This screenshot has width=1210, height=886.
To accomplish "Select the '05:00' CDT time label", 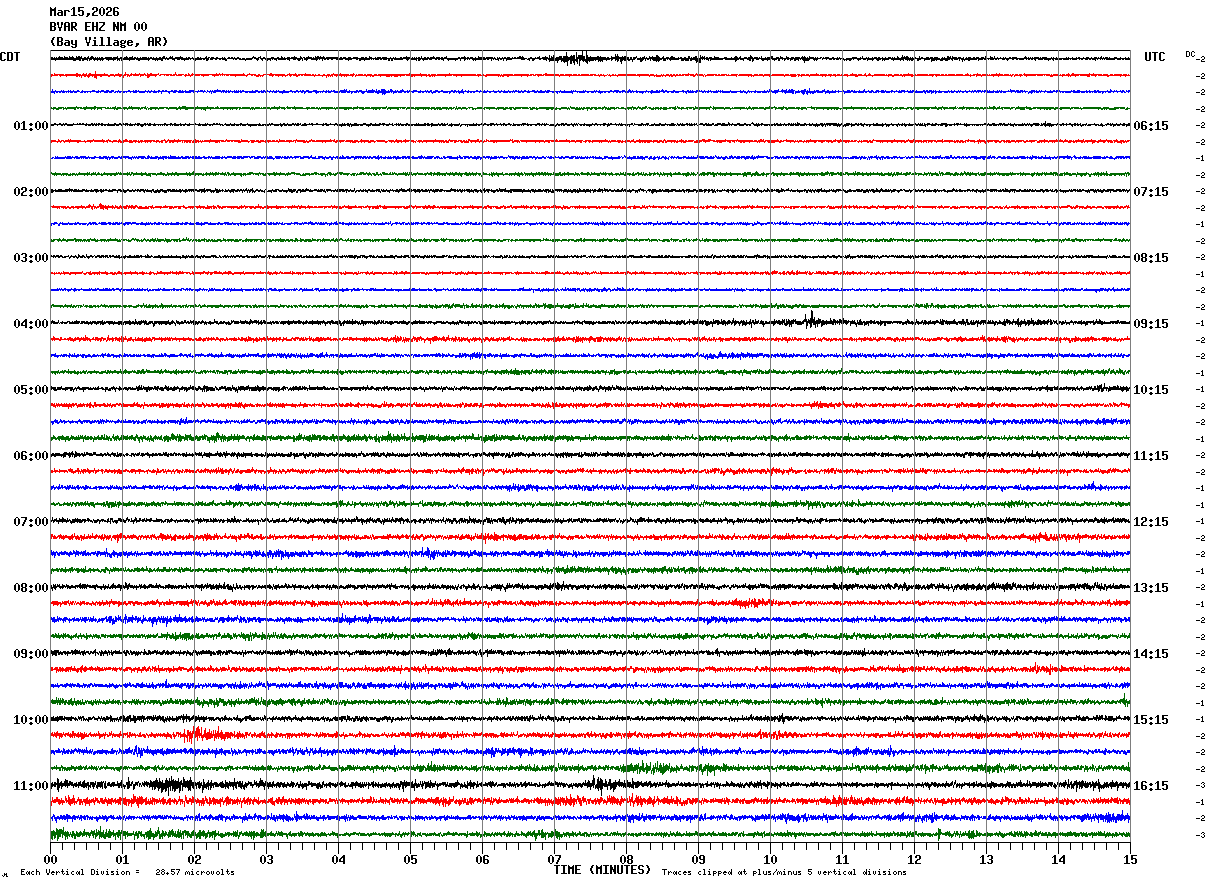I will tap(31, 390).
